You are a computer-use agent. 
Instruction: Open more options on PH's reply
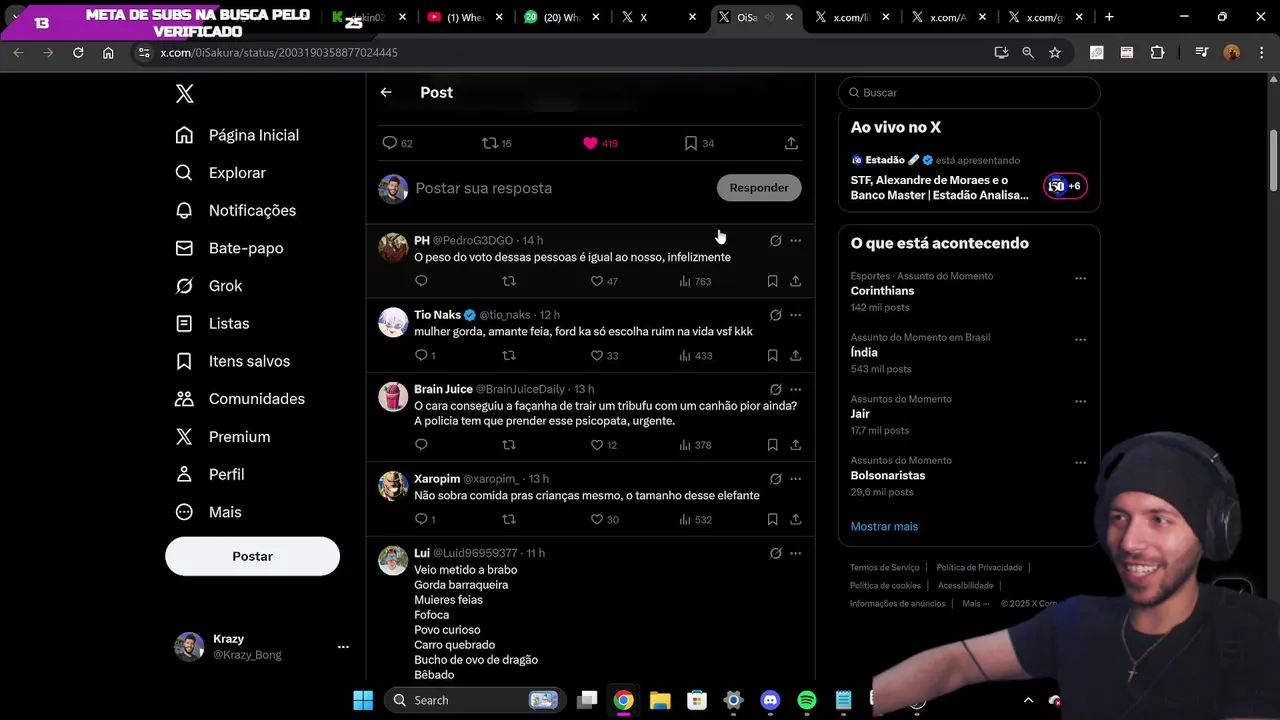click(795, 240)
